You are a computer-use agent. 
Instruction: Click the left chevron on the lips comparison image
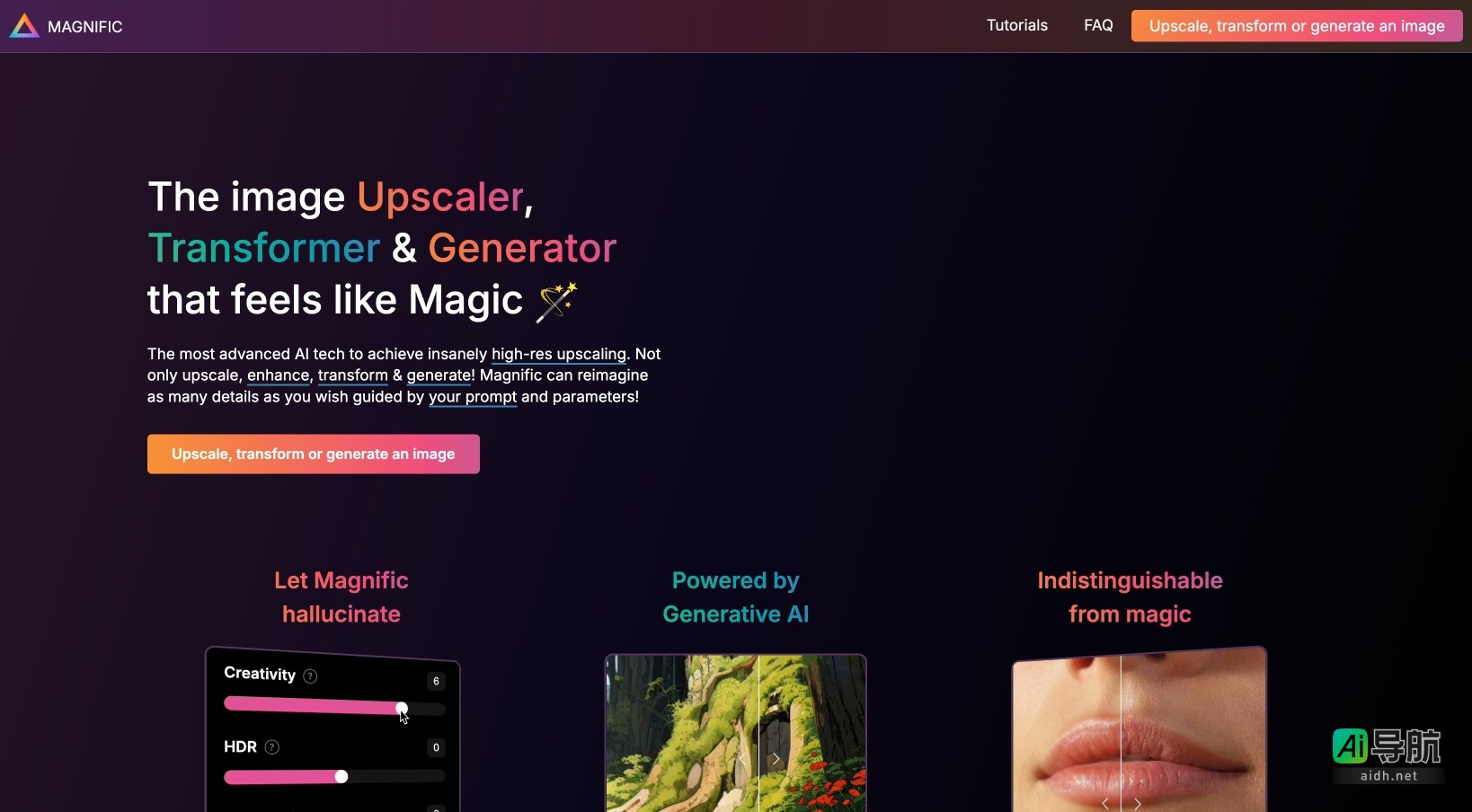[1105, 804]
